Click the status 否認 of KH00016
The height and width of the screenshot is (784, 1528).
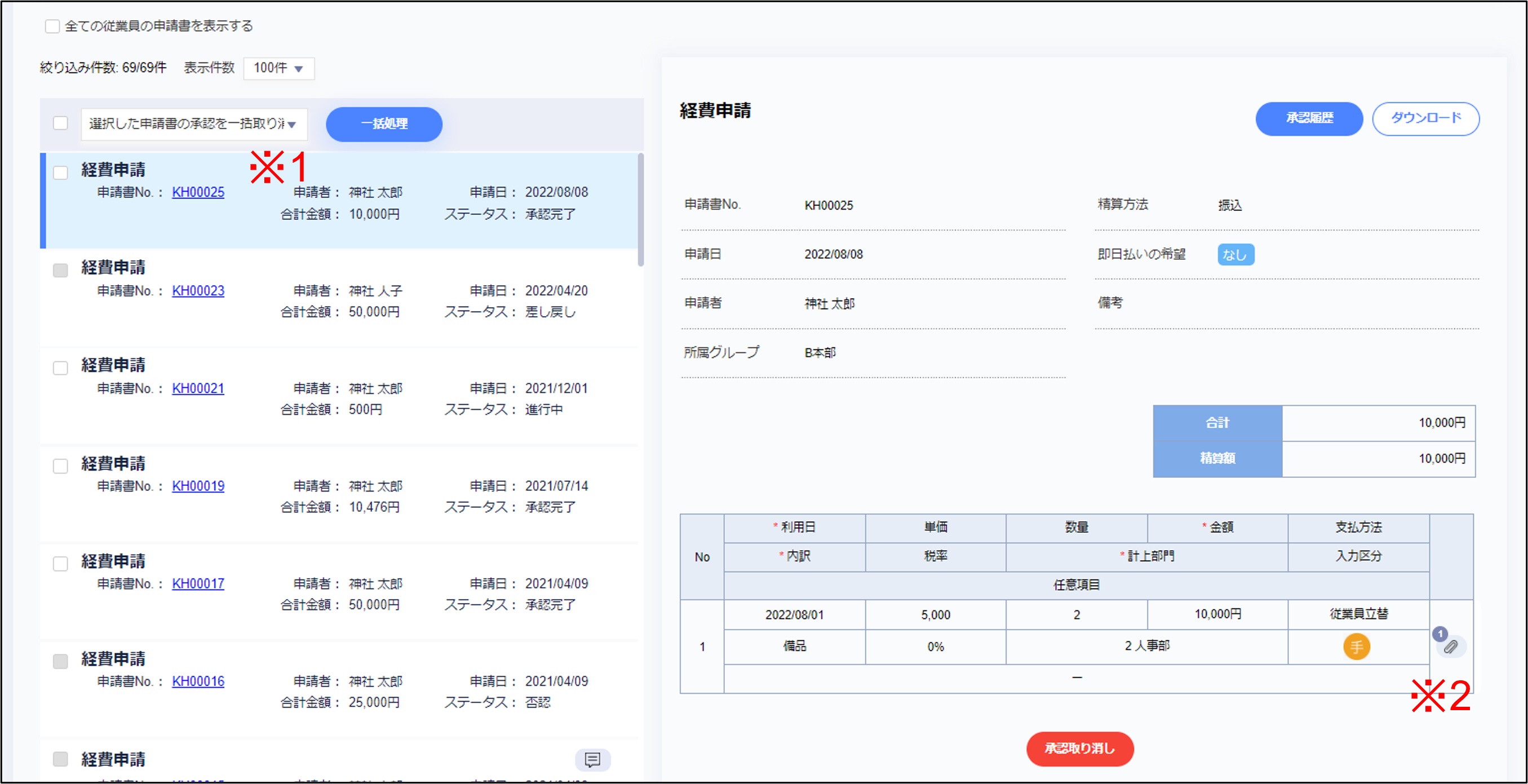538,703
